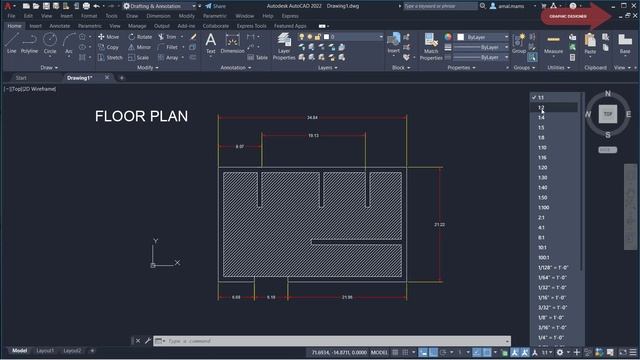Image resolution: width=640 pixels, height=360 pixels.
Task: Open the Annotate ribbon tab
Action: pyautogui.click(x=60, y=26)
